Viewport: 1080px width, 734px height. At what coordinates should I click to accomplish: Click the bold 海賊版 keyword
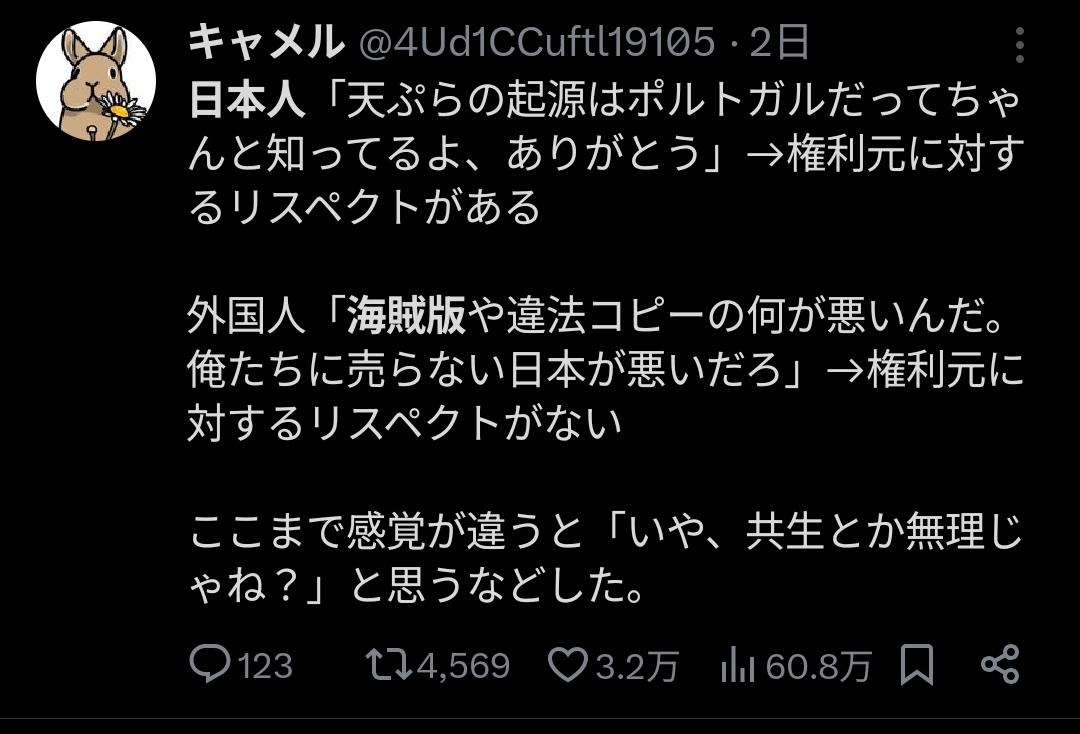point(406,317)
